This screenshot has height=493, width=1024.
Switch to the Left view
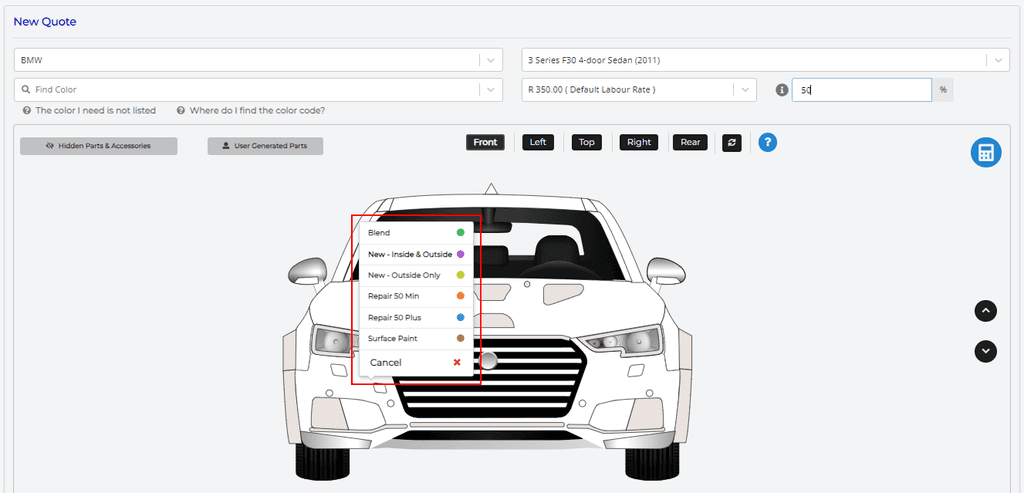[x=538, y=142]
